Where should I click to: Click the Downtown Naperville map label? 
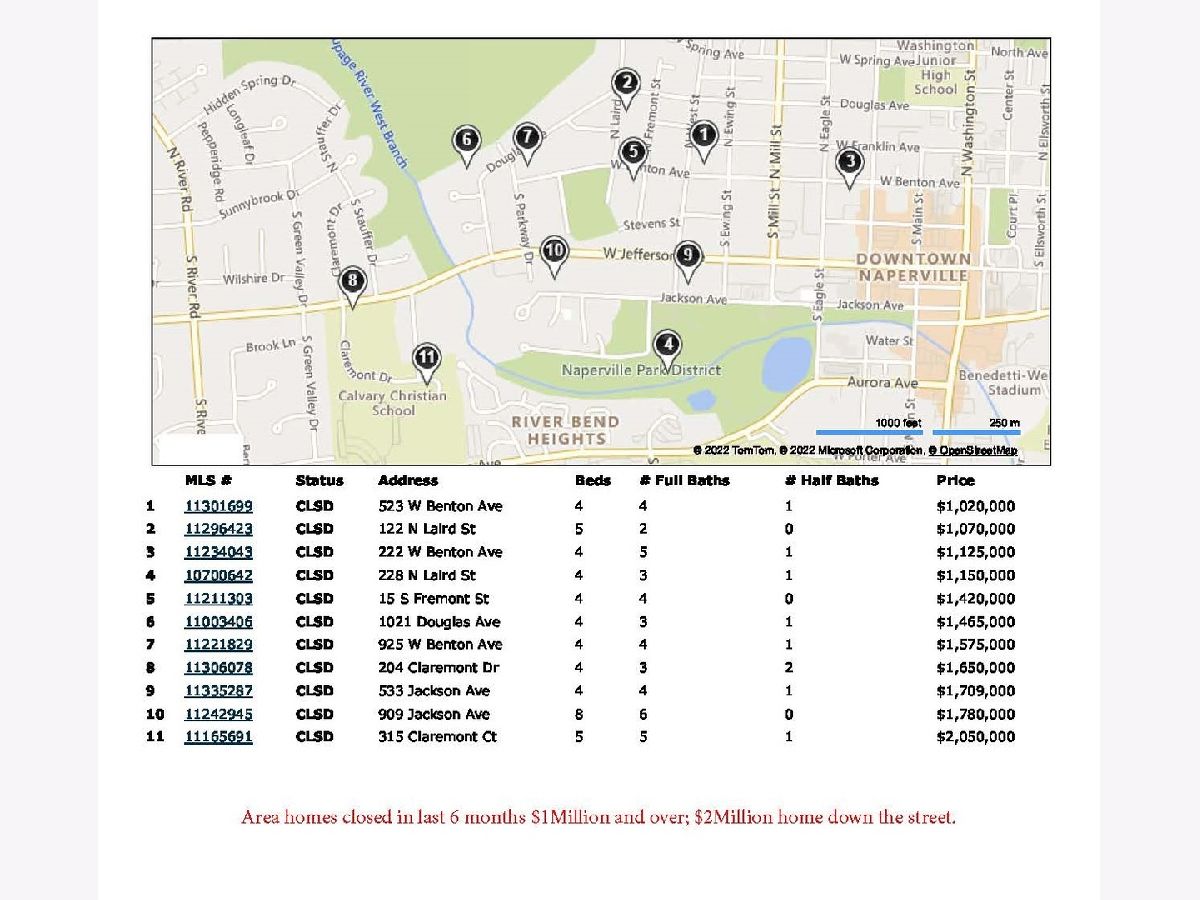pyautogui.click(x=912, y=267)
